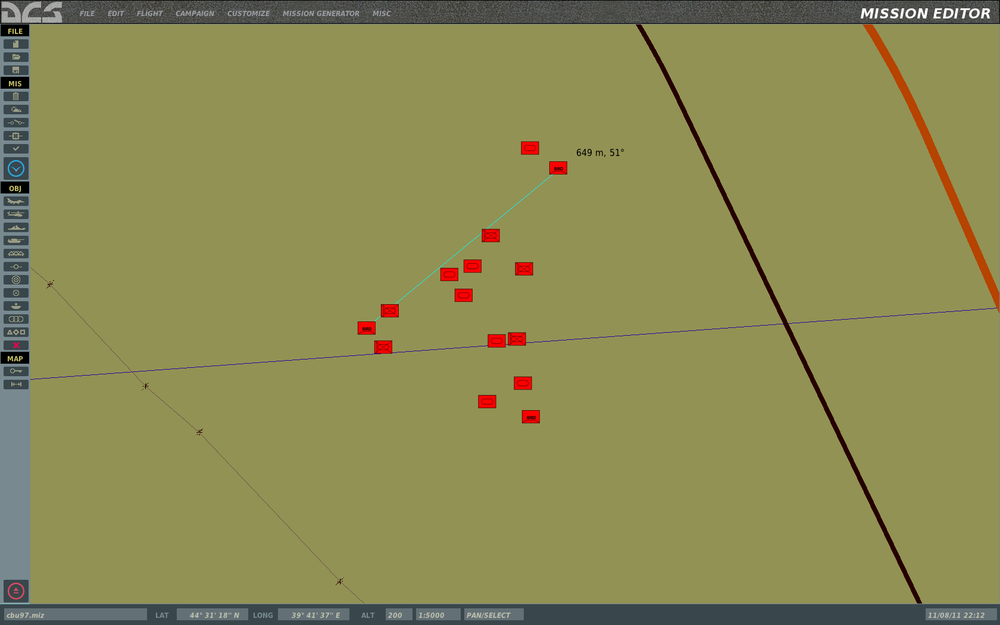Image resolution: width=1000 pixels, height=625 pixels.
Task: Open the CUSTOMIZE menu
Action: click(248, 13)
